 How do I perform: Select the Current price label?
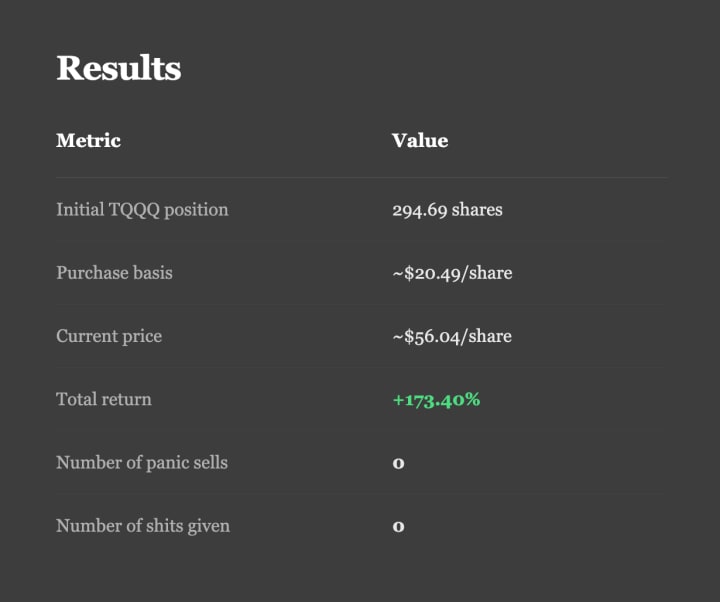click(109, 336)
